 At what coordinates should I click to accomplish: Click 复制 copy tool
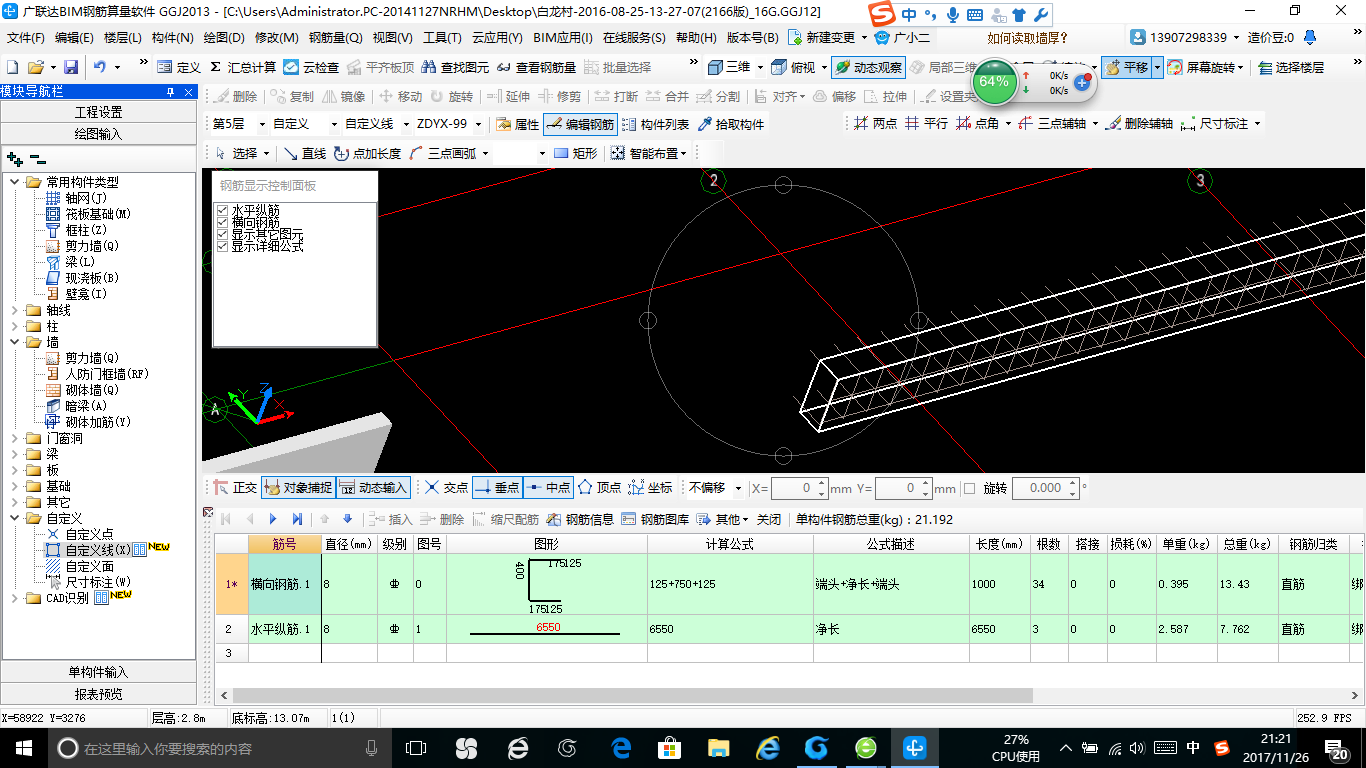(292, 96)
